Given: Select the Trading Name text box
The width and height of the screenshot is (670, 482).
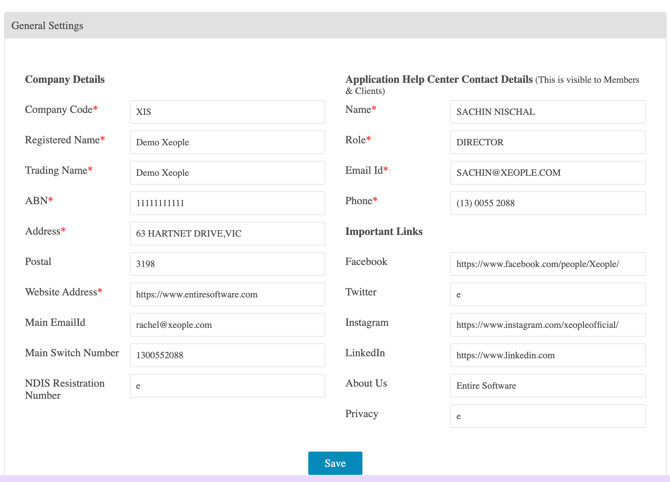Looking at the screenshot, I should click(x=227, y=173).
